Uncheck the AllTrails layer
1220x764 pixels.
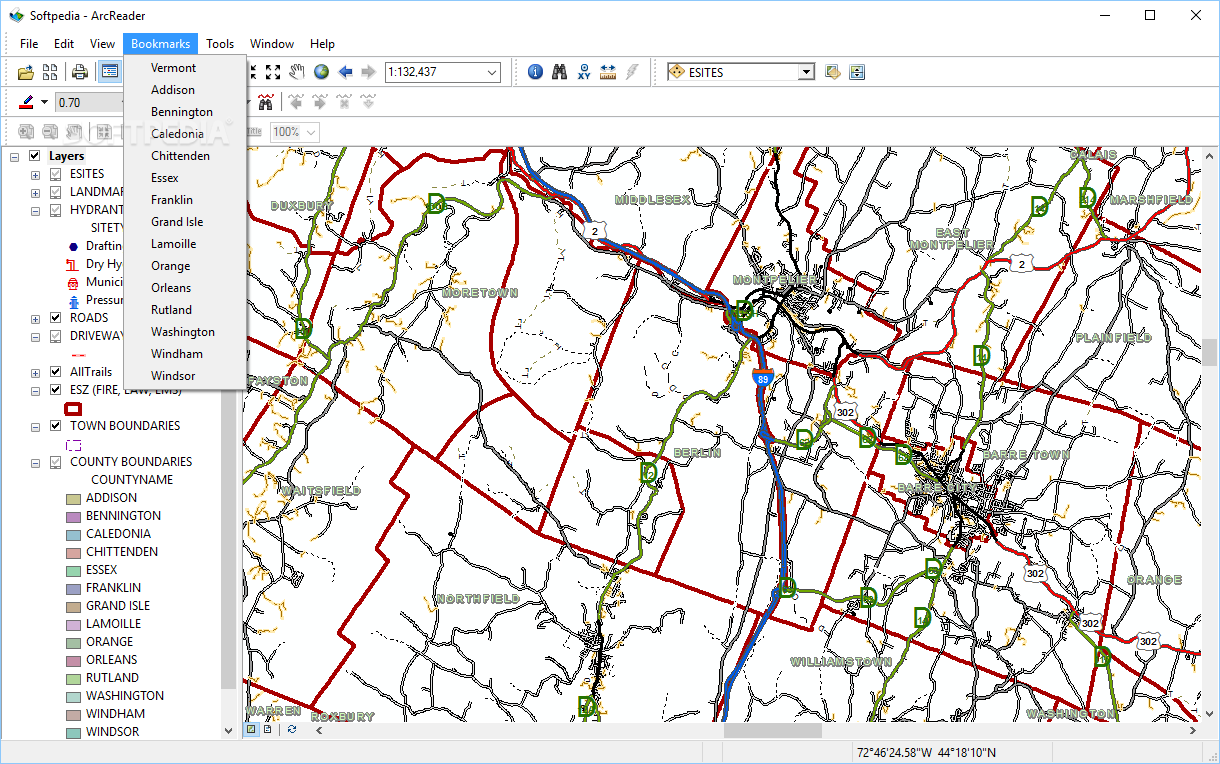point(56,372)
